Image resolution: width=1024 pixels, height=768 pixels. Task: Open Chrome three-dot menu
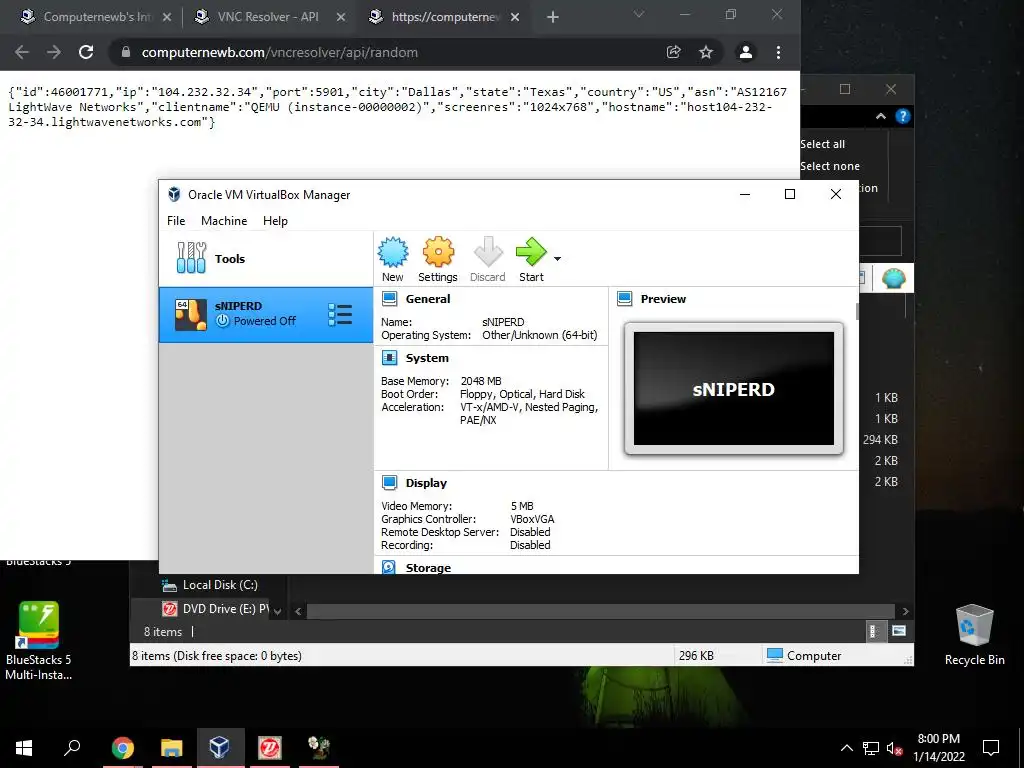(x=778, y=52)
